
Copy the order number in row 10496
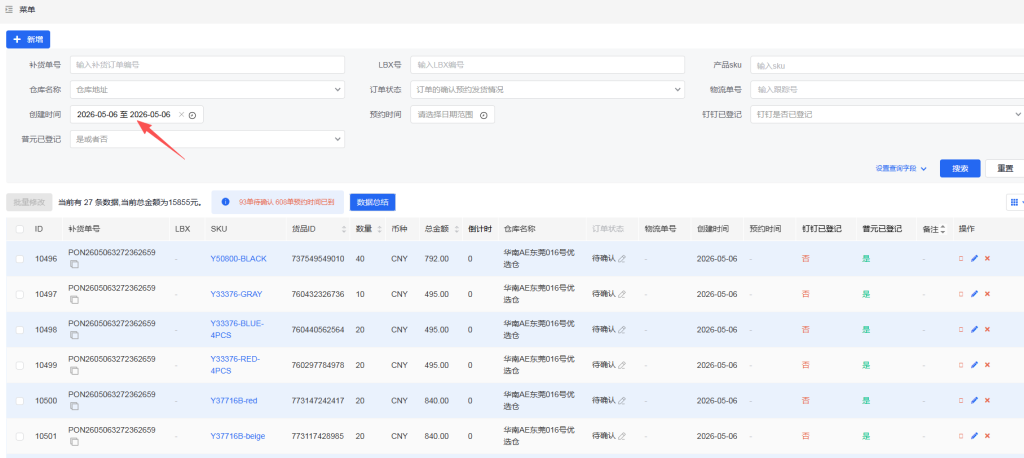(x=74, y=265)
